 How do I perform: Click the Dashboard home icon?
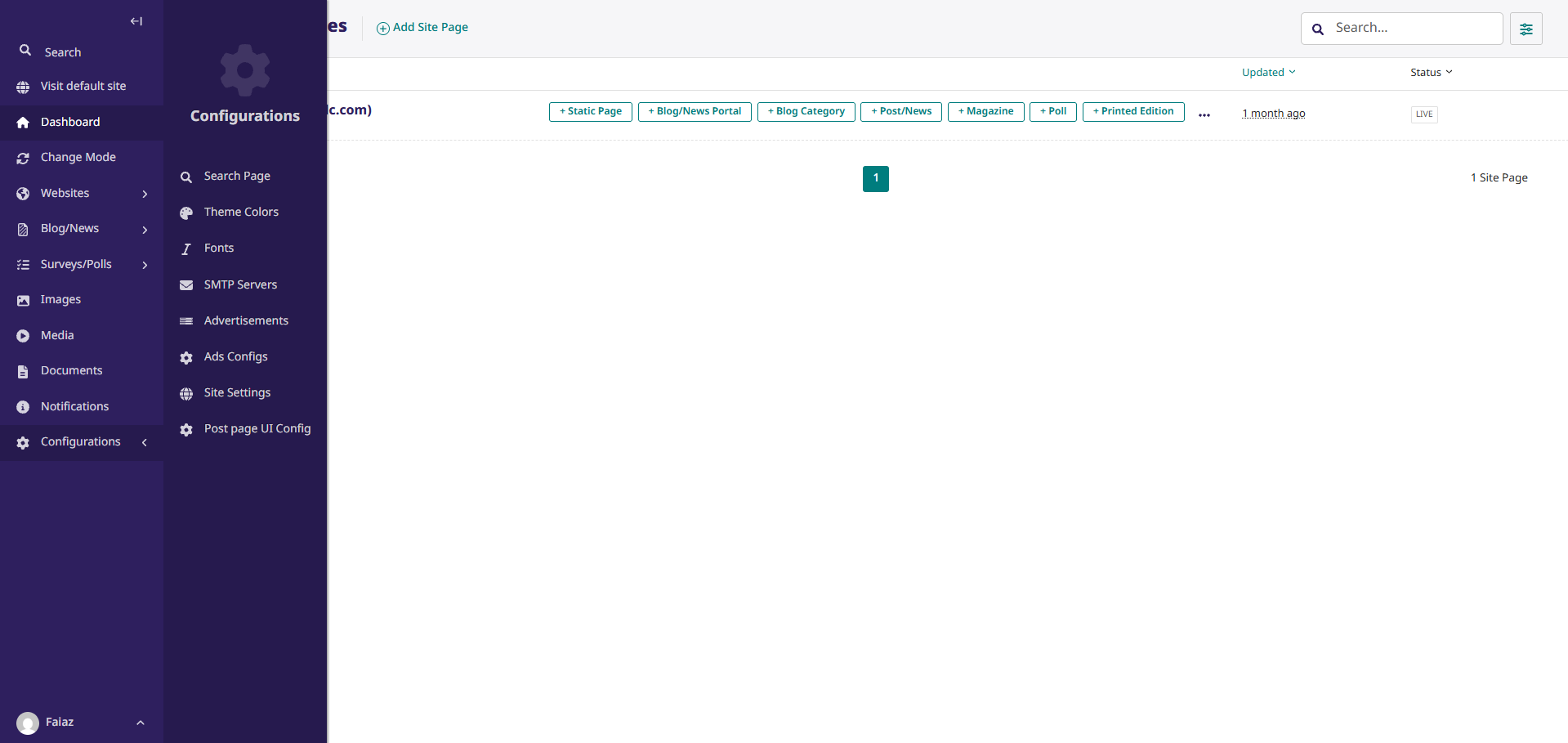tap(23, 123)
